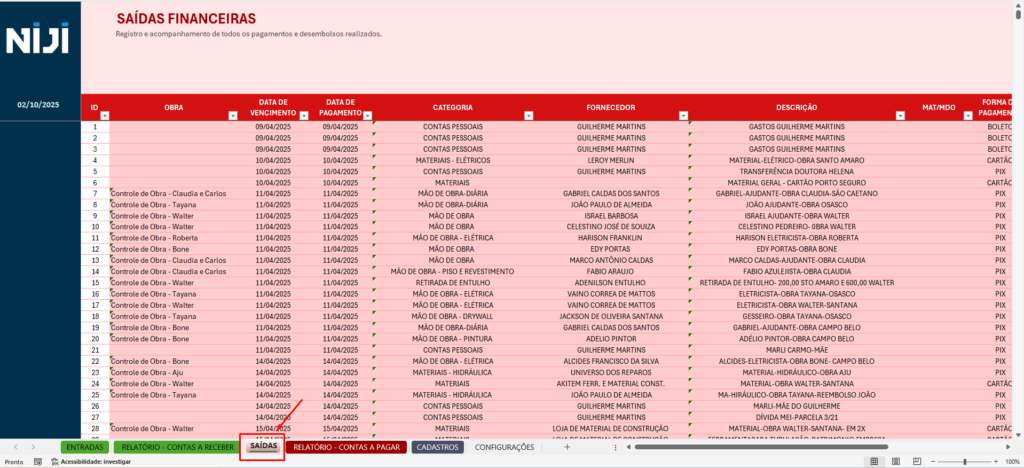Viewport: 1024px width, 468px height.
Task: Click the Normal view icon in status bar
Action: click(873, 462)
